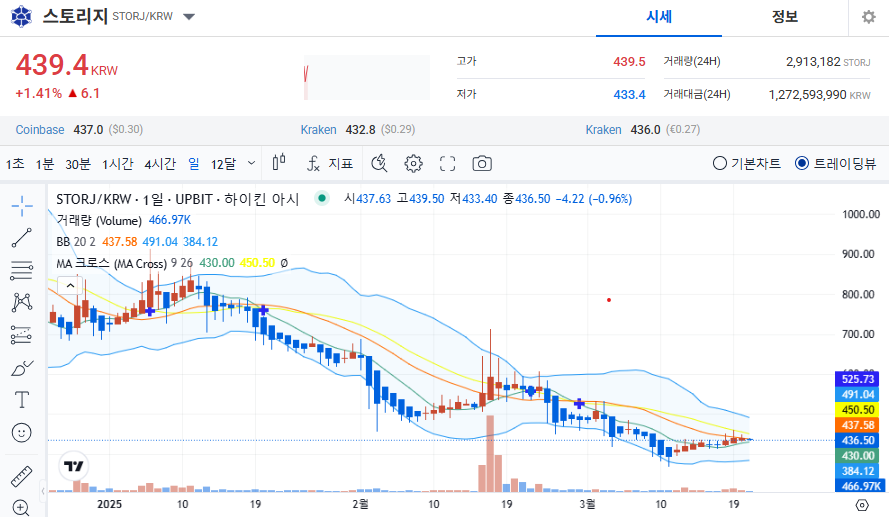The height and width of the screenshot is (517, 889).
Task: Select the 1시간 timeframe
Action: tap(117, 164)
